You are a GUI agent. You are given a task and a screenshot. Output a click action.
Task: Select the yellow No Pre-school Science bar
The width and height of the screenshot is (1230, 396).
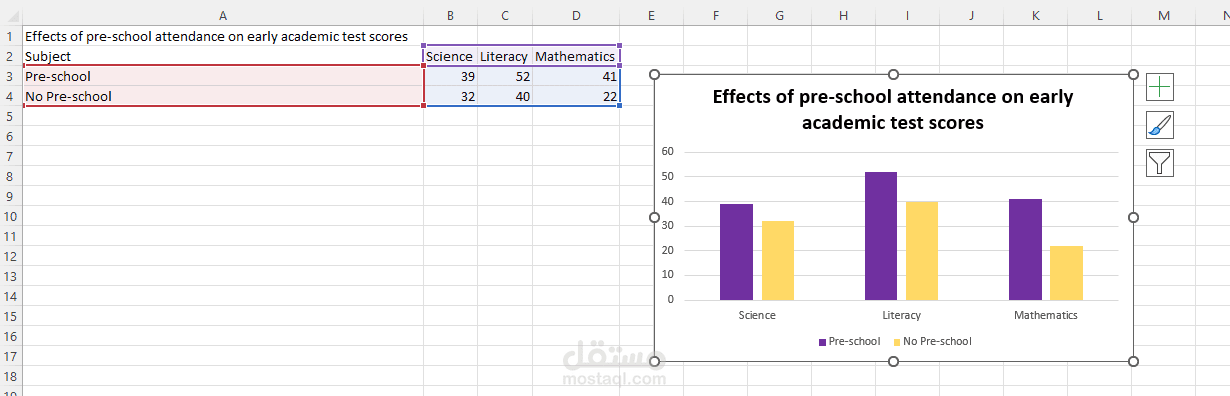777,260
